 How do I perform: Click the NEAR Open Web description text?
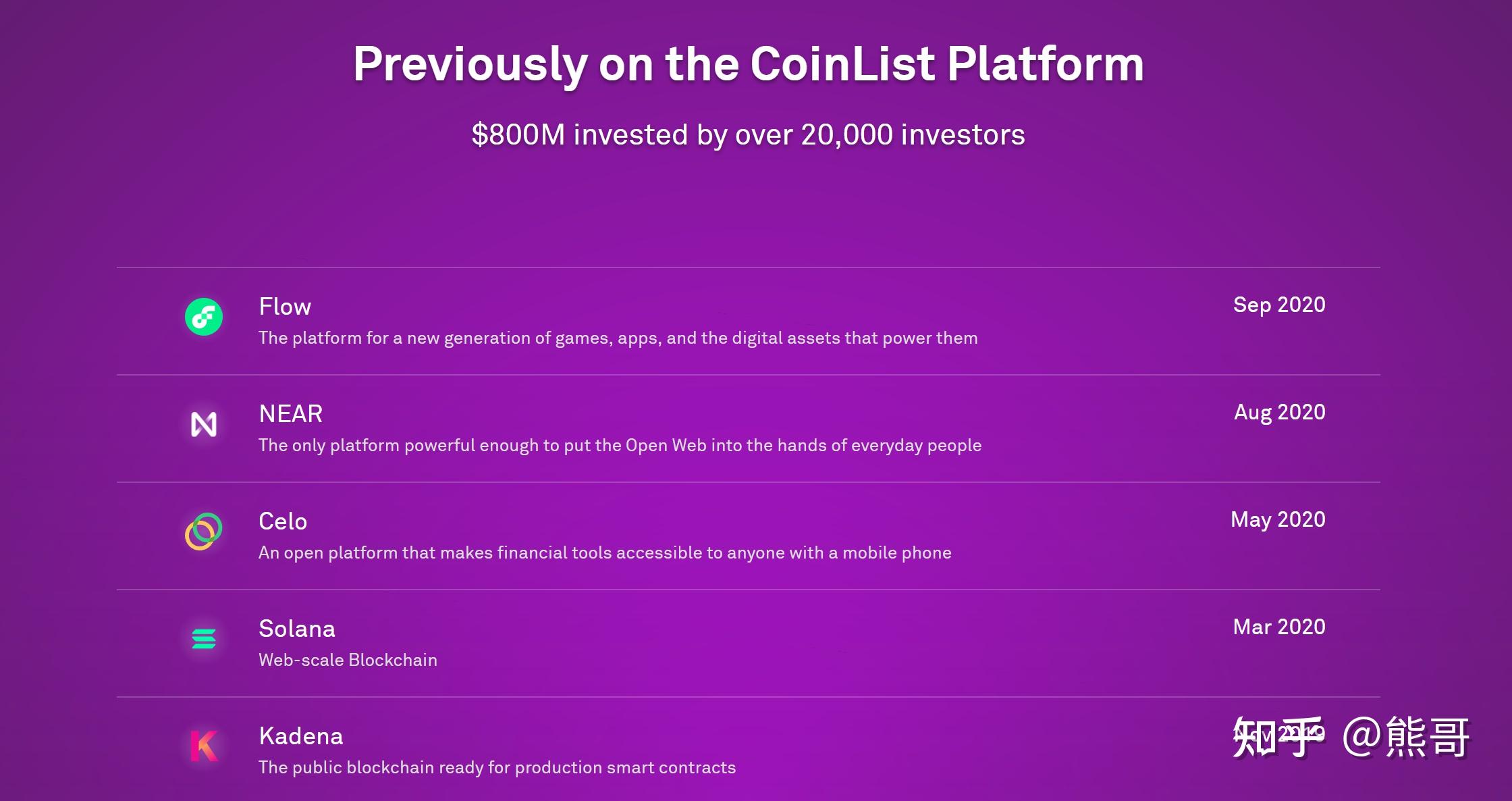coord(620,446)
